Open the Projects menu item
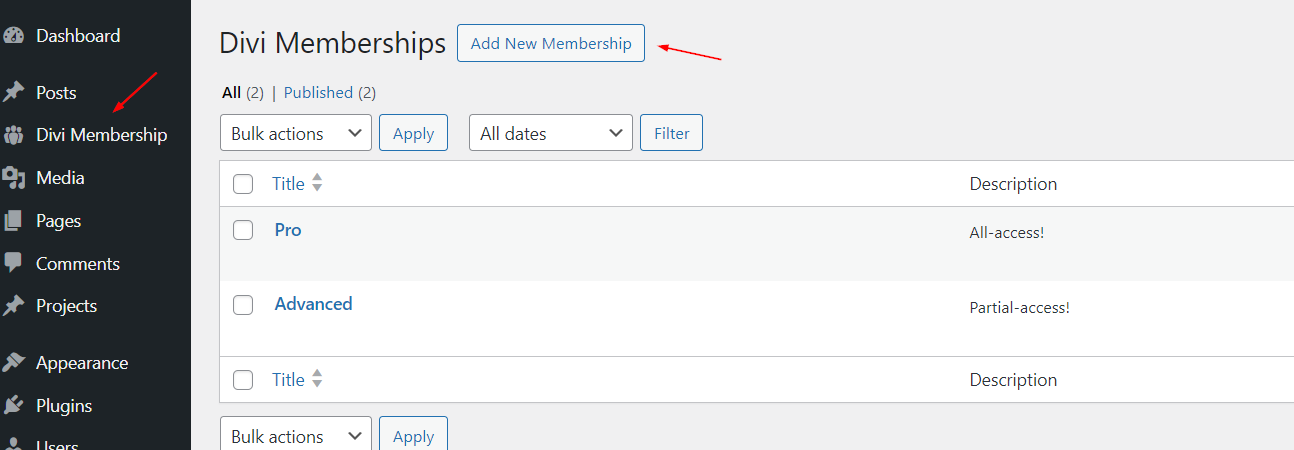The width and height of the screenshot is (1294, 450). pos(66,306)
